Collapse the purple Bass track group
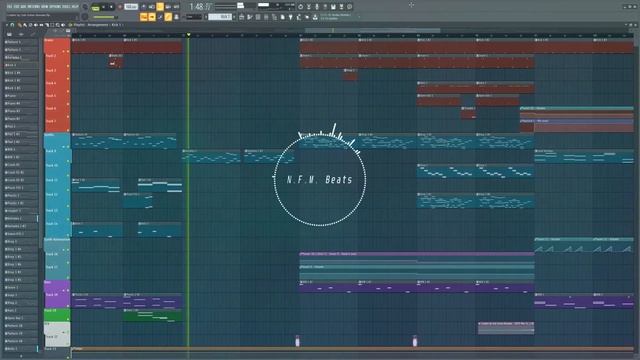Viewport: 640px width, 360px height. click(x=64, y=290)
